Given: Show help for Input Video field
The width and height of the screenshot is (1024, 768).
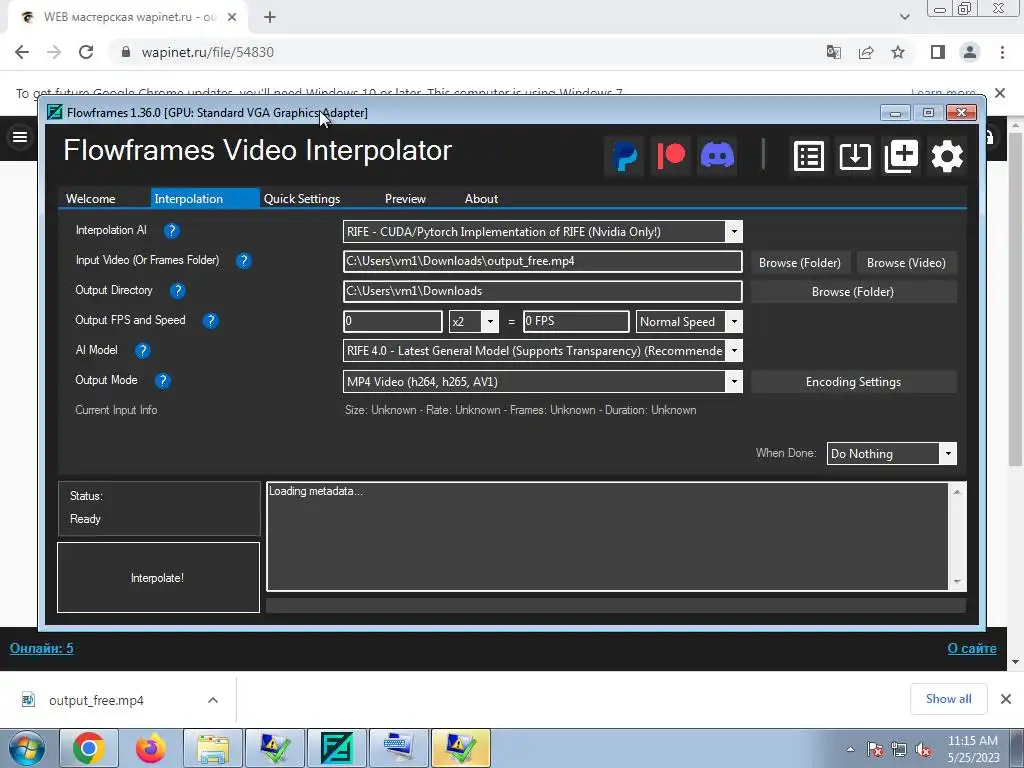Looking at the screenshot, I should pyautogui.click(x=244, y=261).
